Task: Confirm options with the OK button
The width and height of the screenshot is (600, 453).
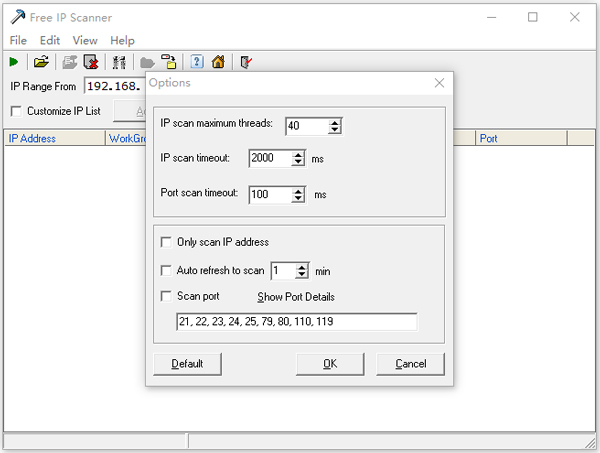Action: [x=330, y=363]
